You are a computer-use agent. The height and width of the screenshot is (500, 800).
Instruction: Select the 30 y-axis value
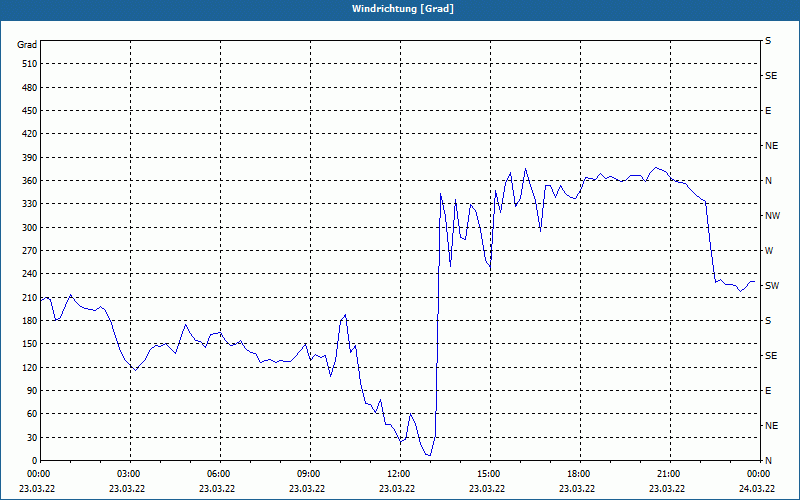point(32,438)
